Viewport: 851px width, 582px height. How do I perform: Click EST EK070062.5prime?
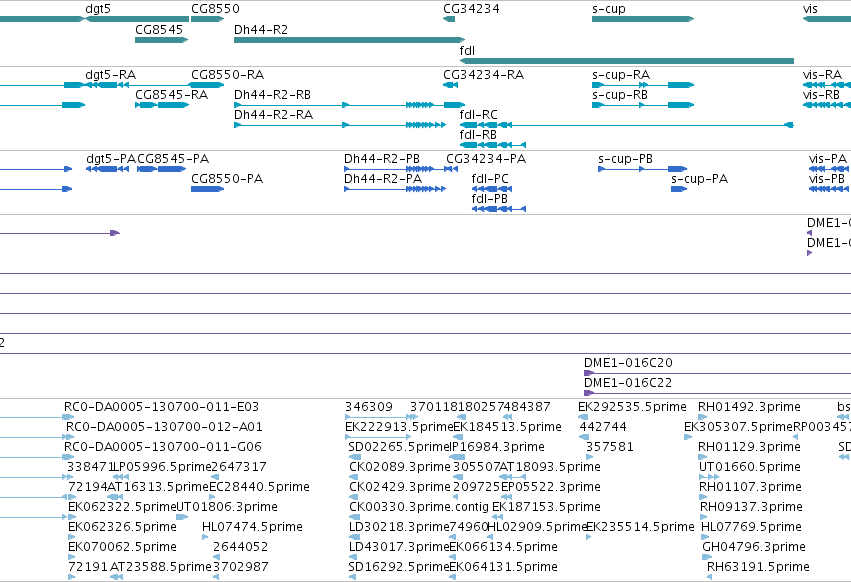[x=122, y=547]
